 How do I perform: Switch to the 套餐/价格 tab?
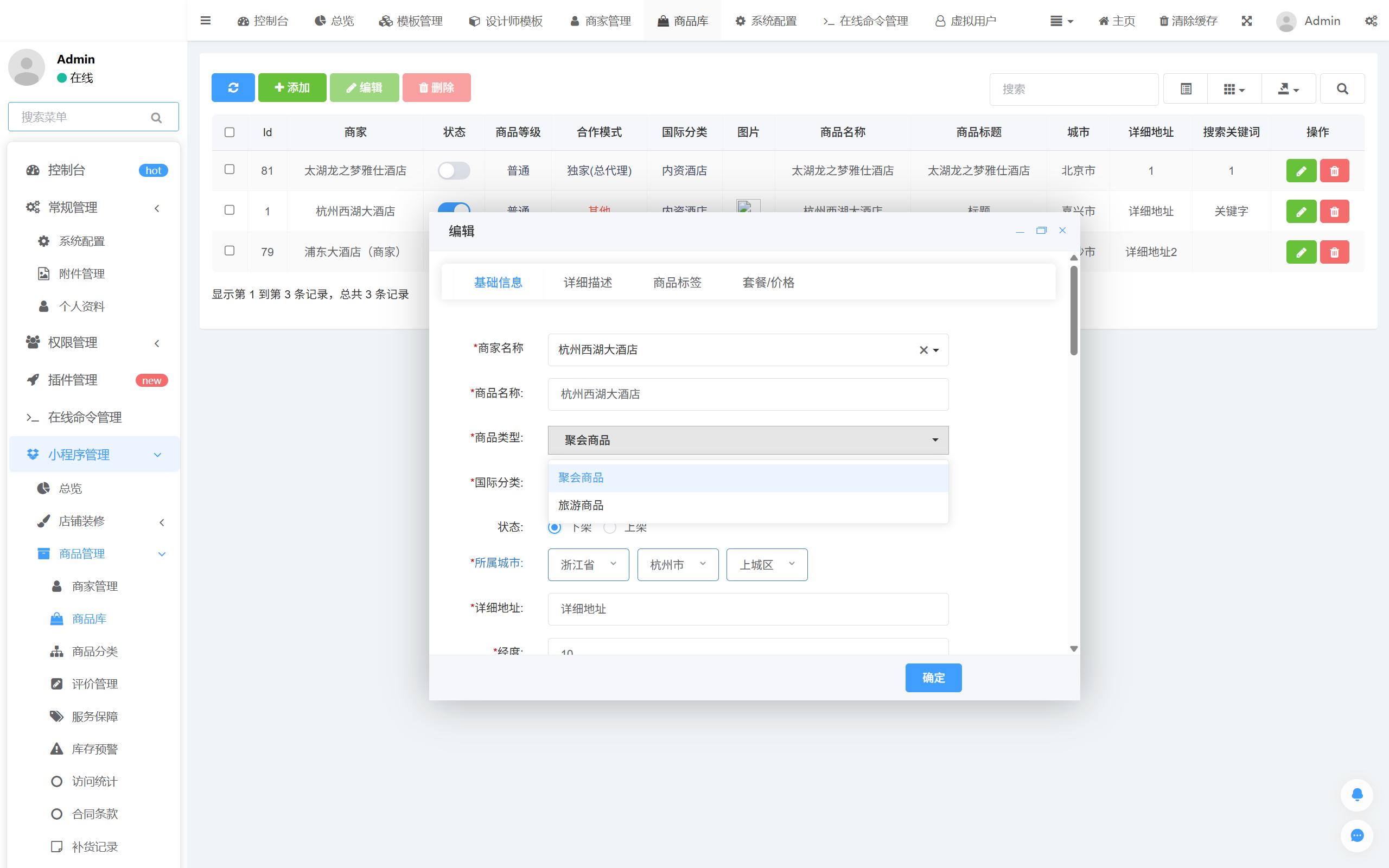[768, 282]
